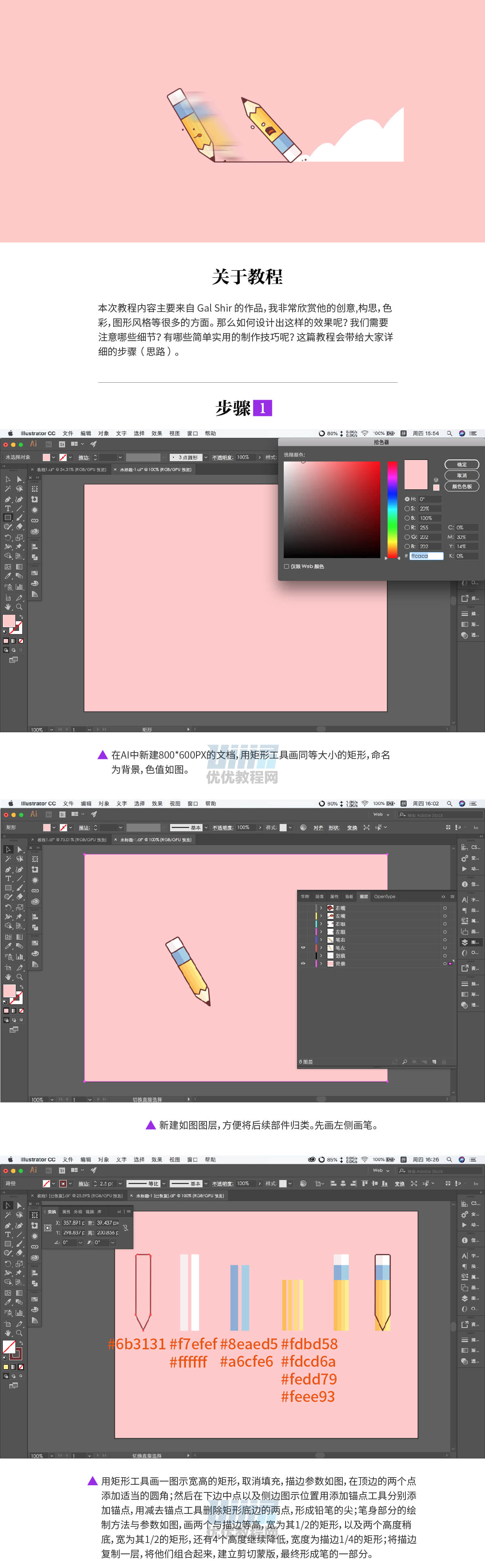Click constrain proportions link icon in Transform panel
The width and height of the screenshot is (485, 1568).
(126, 1228)
